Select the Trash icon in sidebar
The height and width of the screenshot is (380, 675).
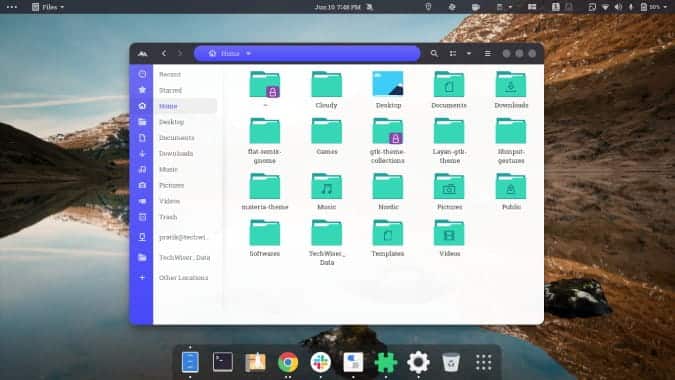tap(142, 217)
